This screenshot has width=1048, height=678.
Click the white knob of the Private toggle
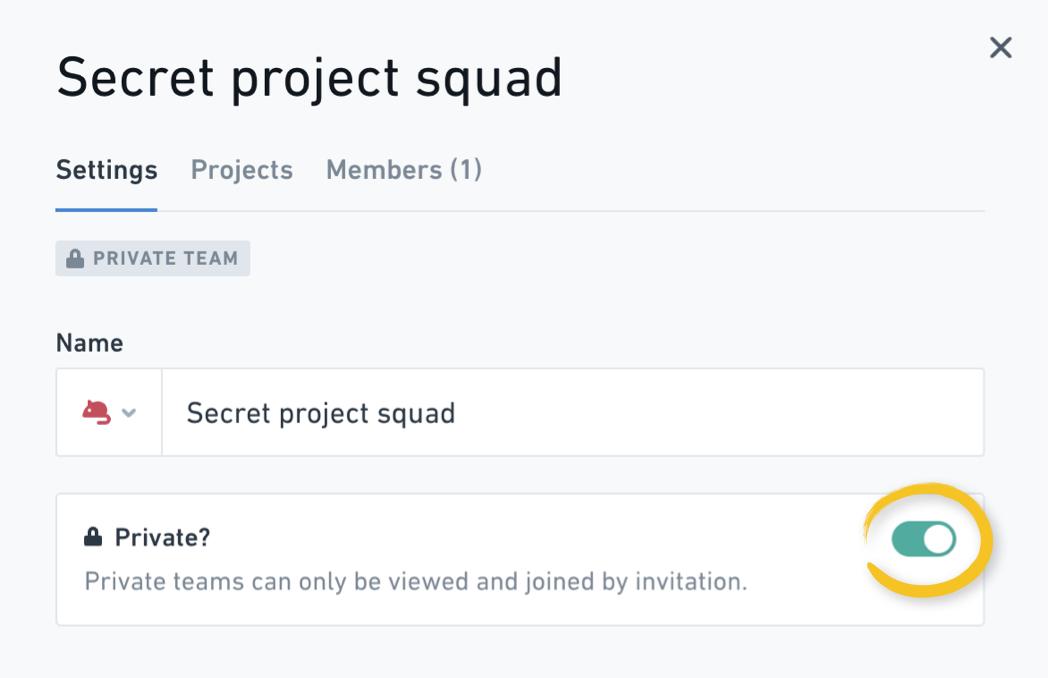(x=938, y=539)
